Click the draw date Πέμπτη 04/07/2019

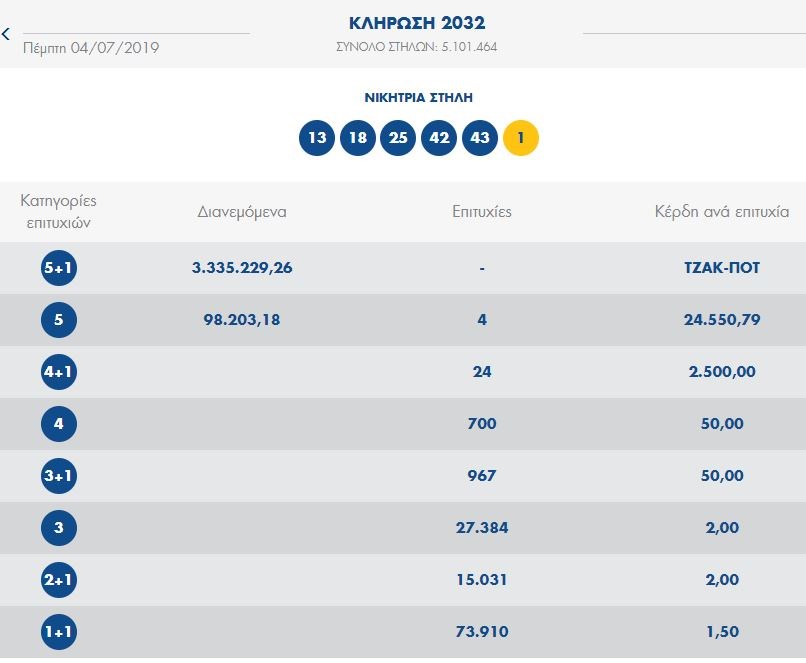tap(91, 48)
